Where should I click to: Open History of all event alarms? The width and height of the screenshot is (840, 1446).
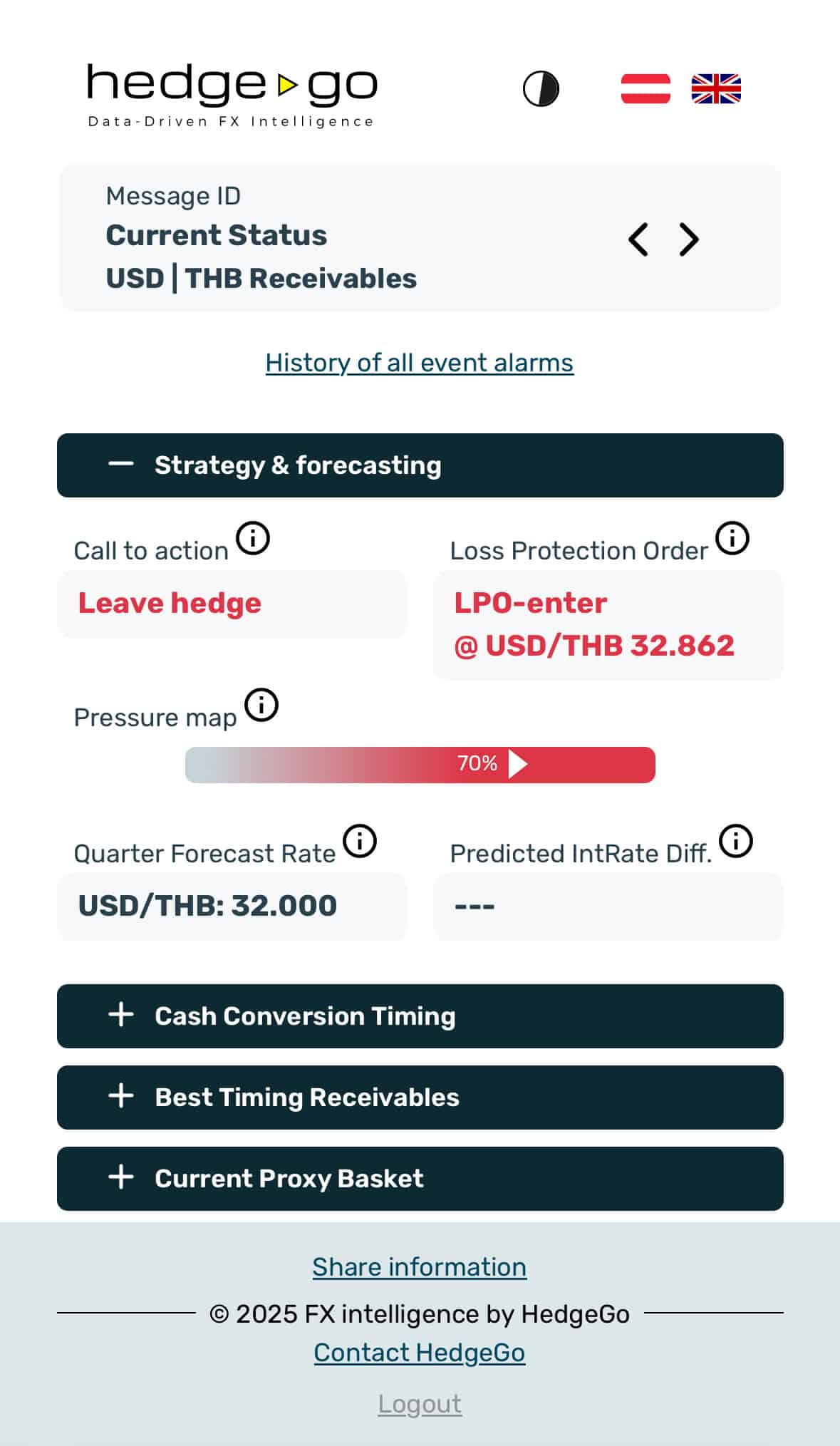419,363
